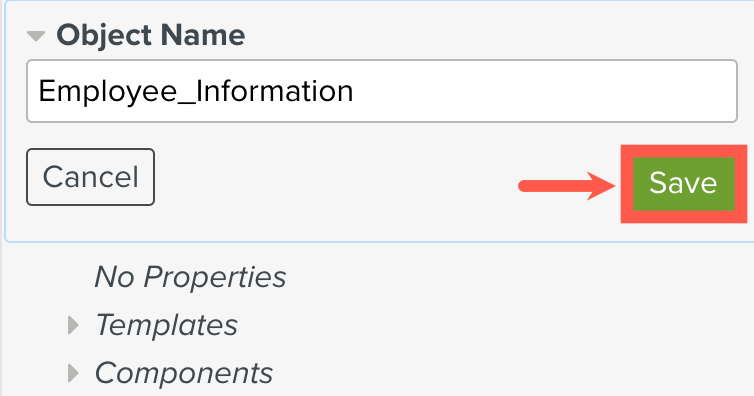Collapse the Object Name section triangle

tap(36, 36)
